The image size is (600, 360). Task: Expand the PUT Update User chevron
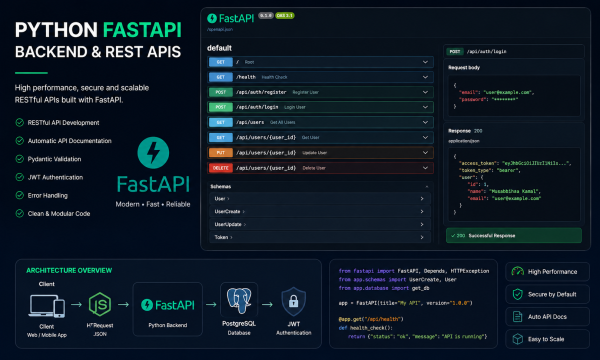point(425,153)
